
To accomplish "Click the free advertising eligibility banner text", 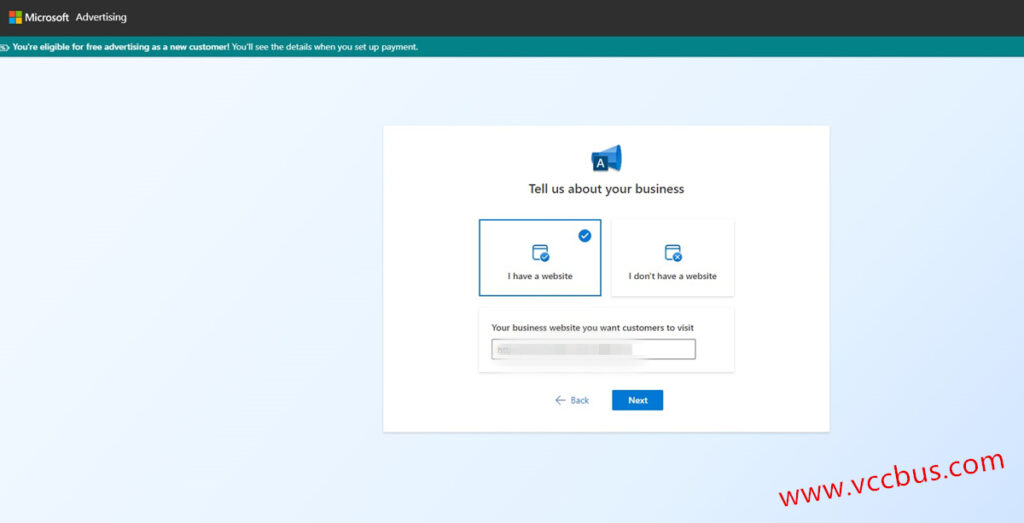I will click(215, 47).
